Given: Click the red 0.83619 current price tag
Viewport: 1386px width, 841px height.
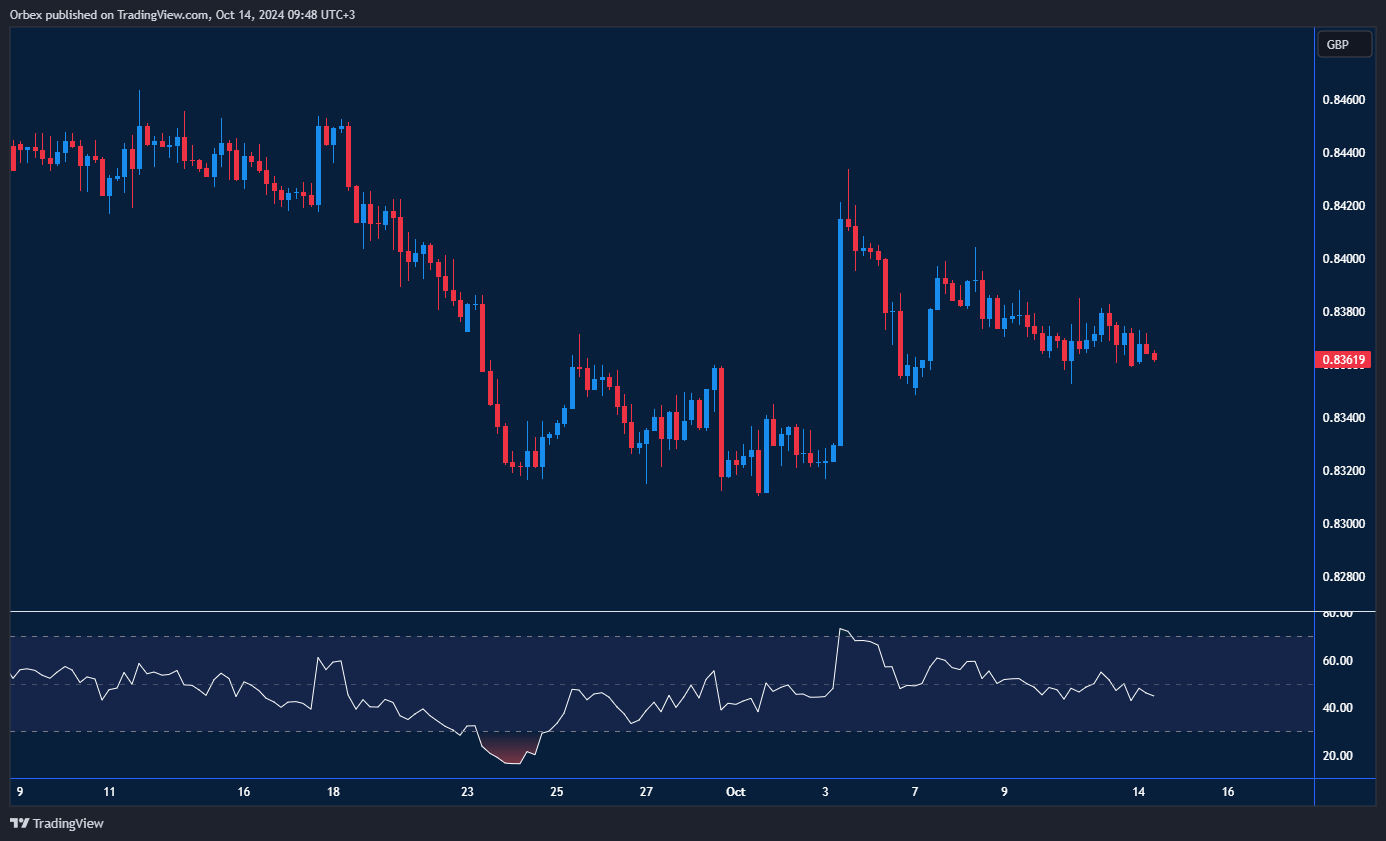Looking at the screenshot, I should click(x=1344, y=359).
